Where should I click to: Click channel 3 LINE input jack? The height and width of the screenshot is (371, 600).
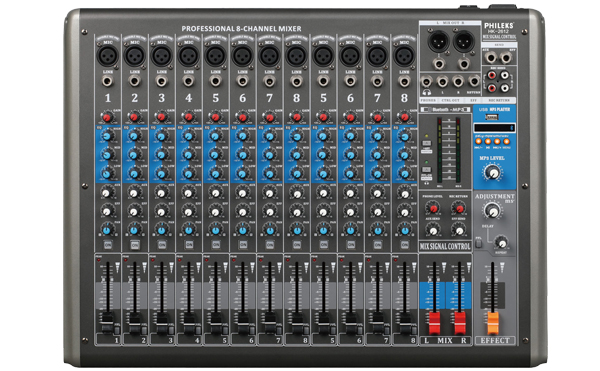(x=161, y=81)
